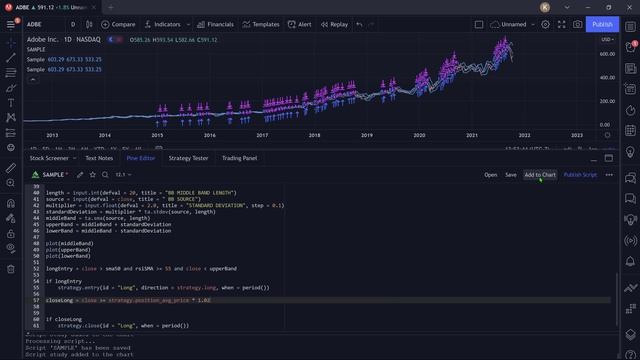Switch to Trading Panel tab
Viewport: 640px width, 360px height.
coord(239,158)
